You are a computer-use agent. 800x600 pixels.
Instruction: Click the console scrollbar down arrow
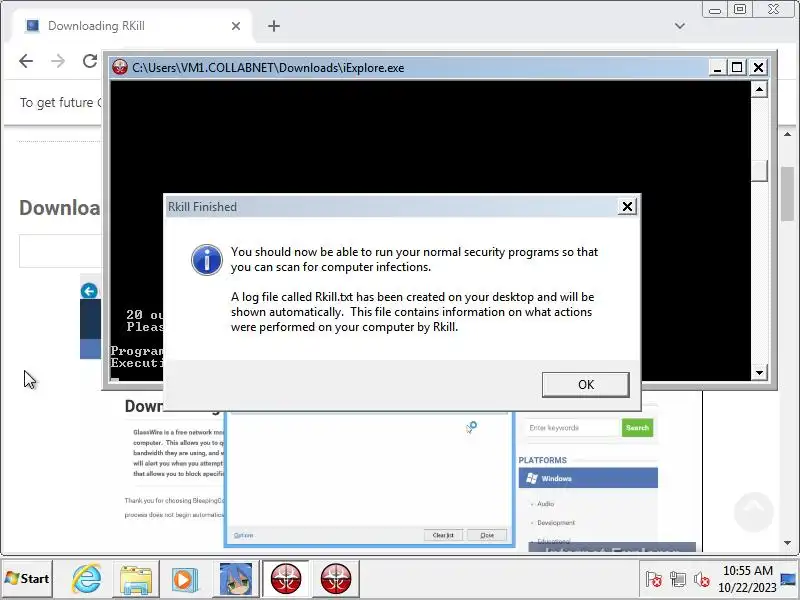click(759, 372)
